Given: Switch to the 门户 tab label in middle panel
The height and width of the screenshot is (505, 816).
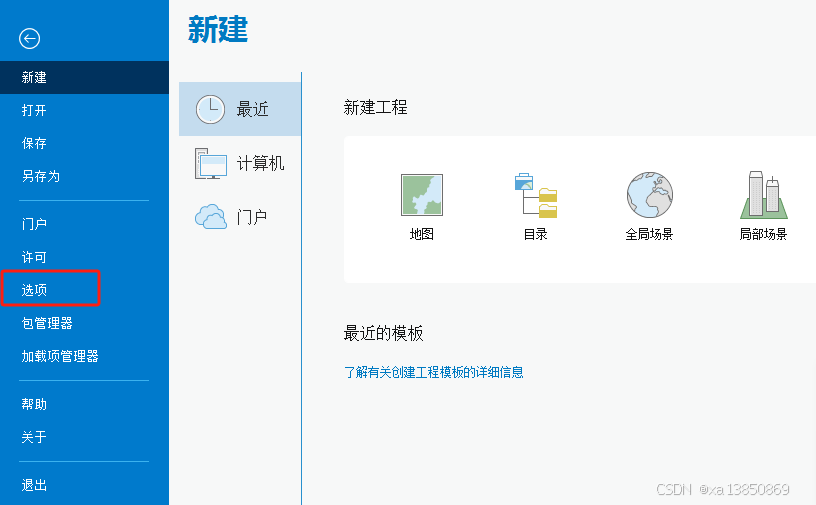Looking at the screenshot, I should pyautogui.click(x=252, y=217).
